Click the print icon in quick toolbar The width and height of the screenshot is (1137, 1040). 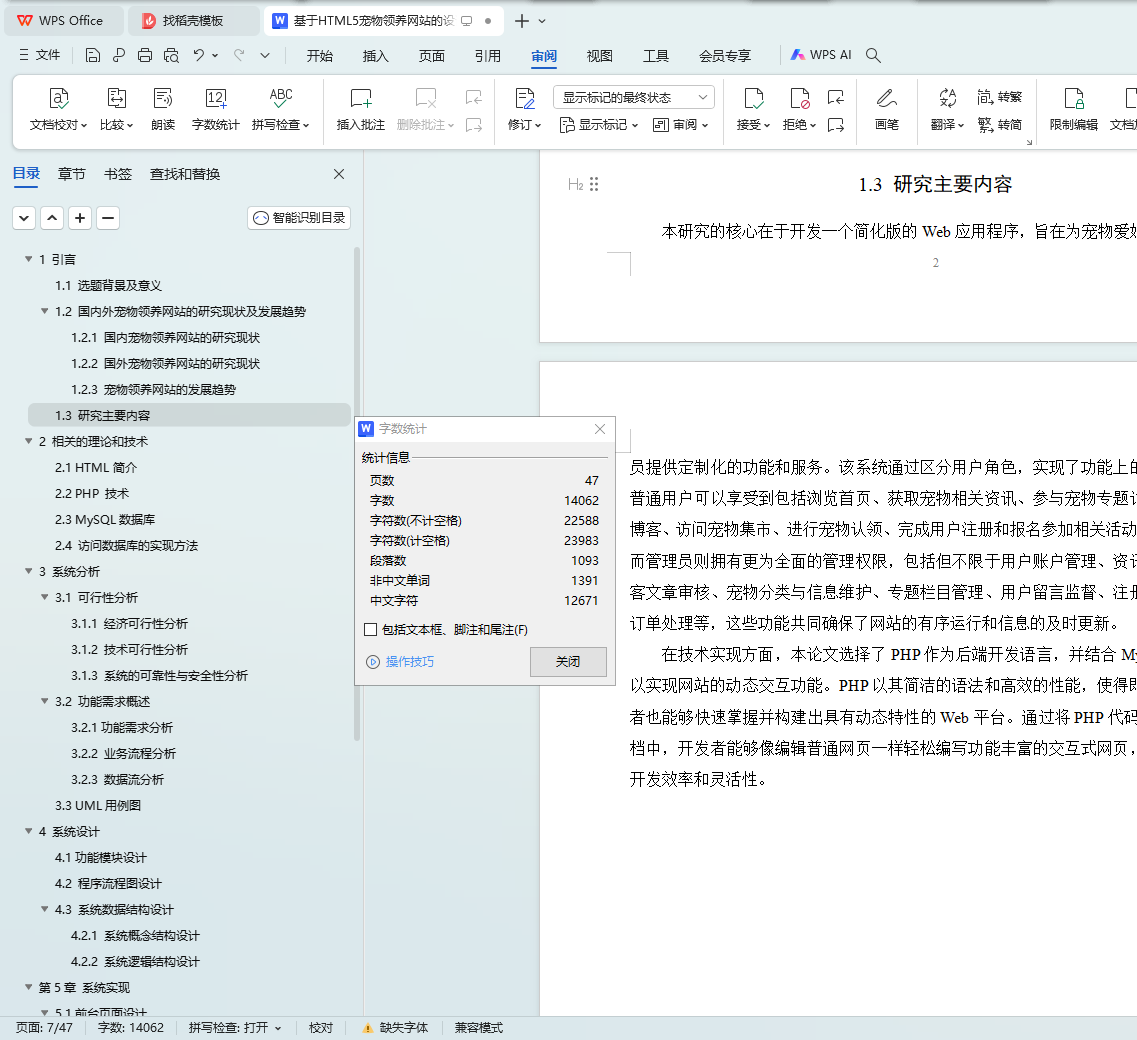click(145, 55)
